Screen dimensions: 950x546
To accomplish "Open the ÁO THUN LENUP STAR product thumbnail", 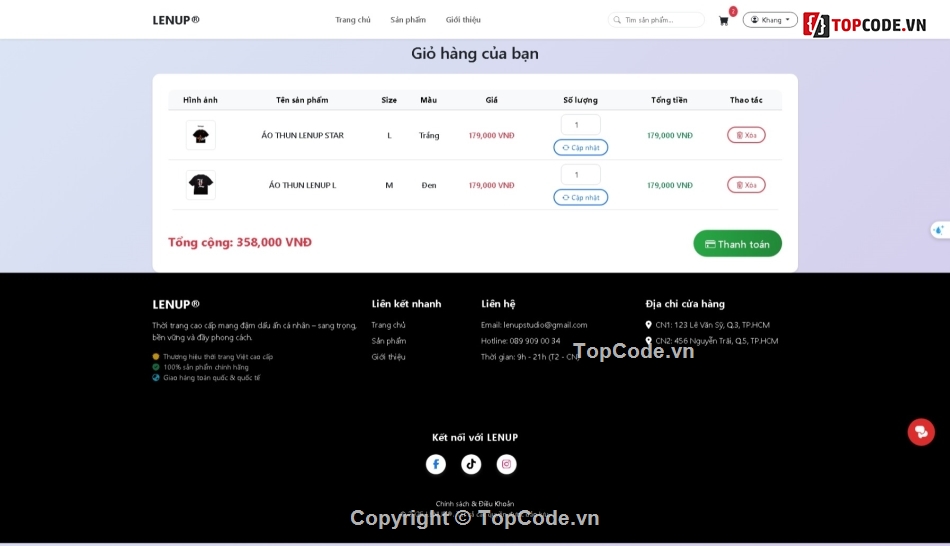I will pyautogui.click(x=201, y=135).
